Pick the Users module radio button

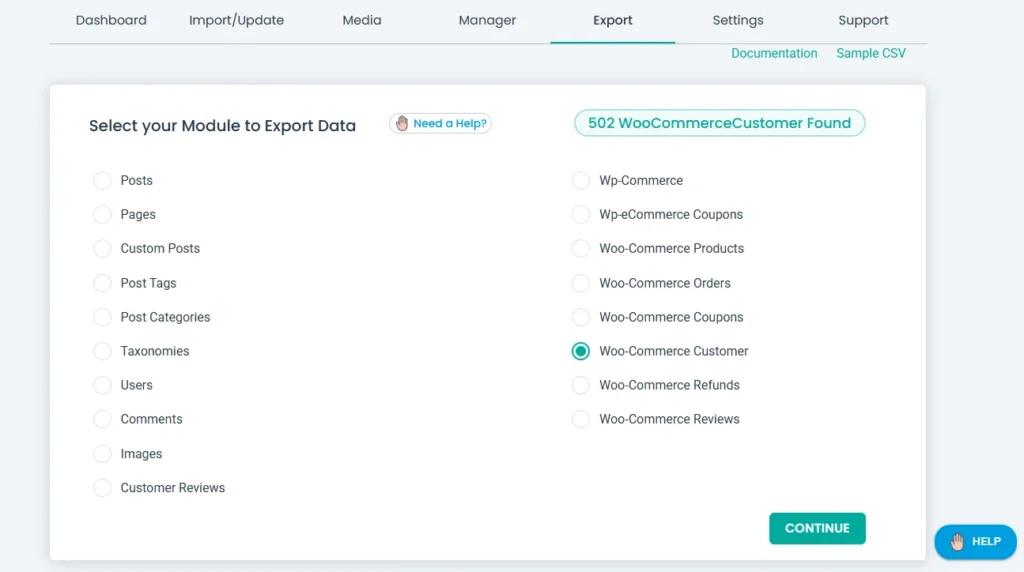tap(102, 385)
